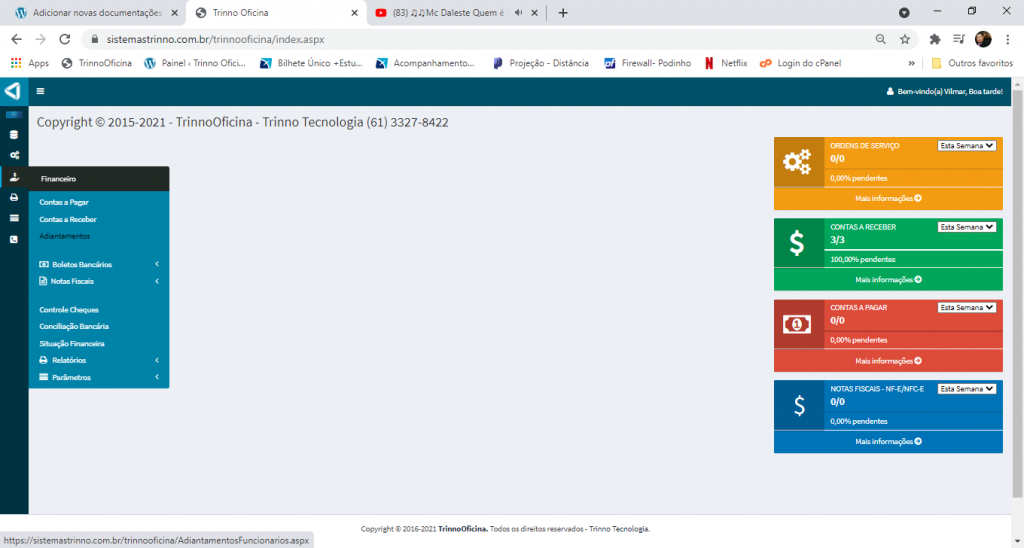
Task: Click the zoom magnifier icon in address bar
Action: point(880,39)
